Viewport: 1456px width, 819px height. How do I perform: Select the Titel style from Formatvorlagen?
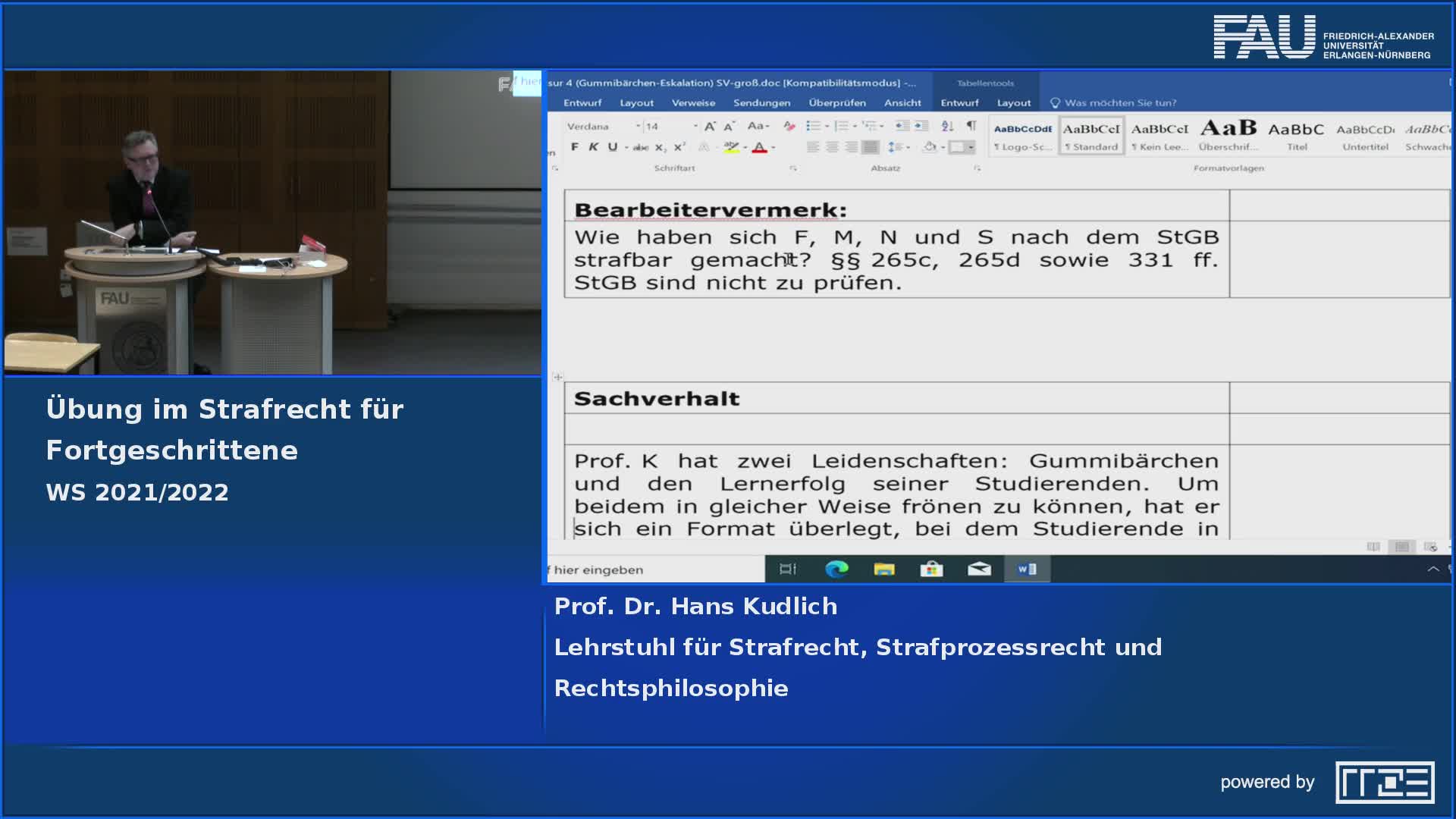coord(1296,136)
